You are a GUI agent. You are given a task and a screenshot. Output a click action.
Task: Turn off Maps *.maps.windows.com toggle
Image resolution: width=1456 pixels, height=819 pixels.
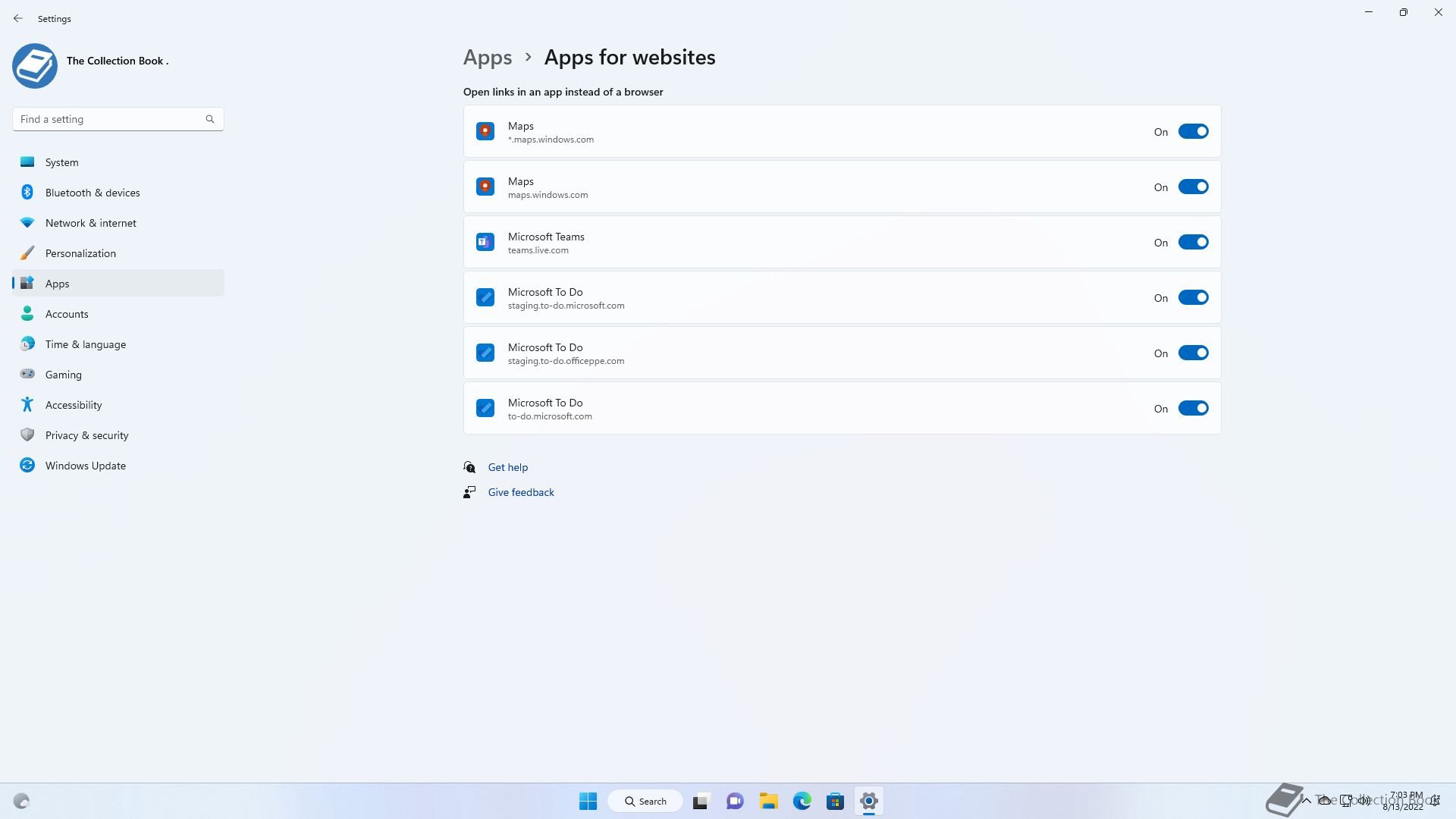pyautogui.click(x=1193, y=131)
